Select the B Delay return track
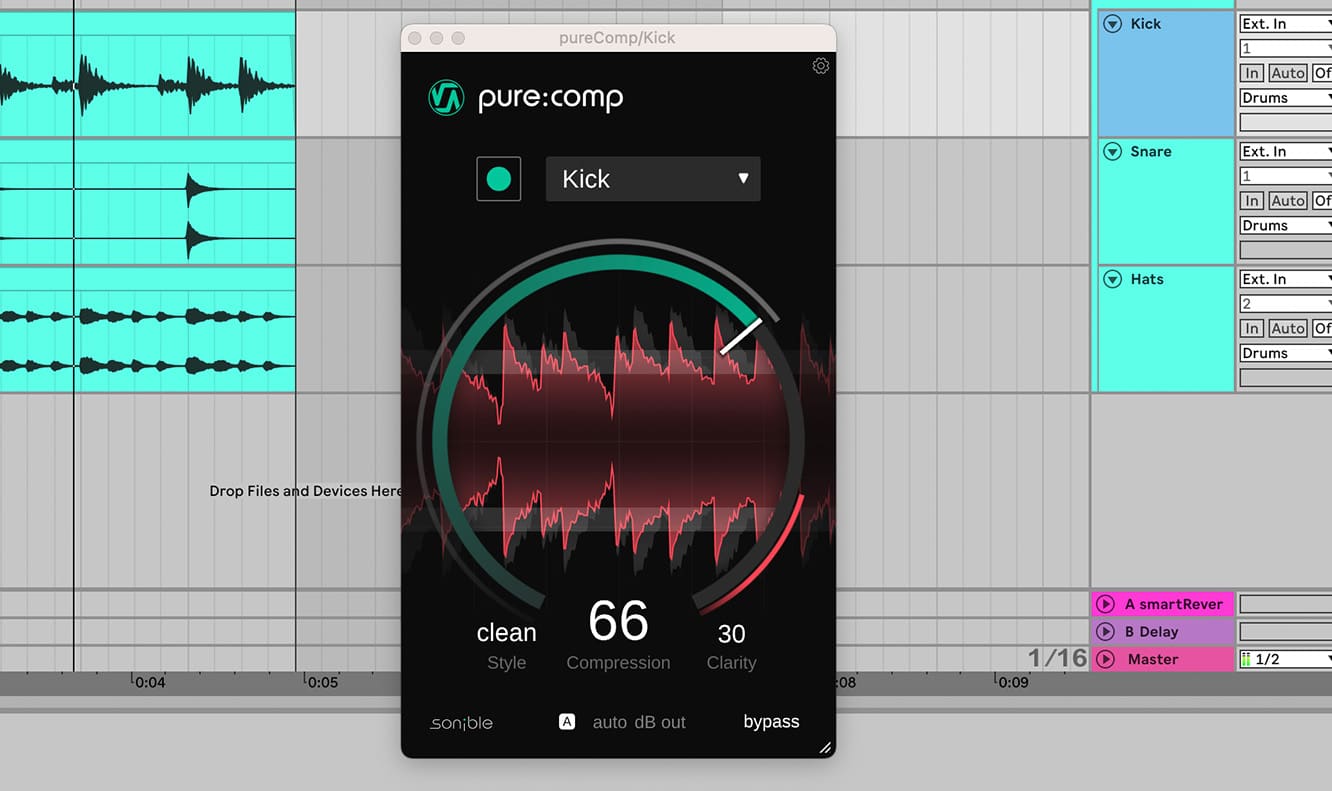 [1151, 632]
